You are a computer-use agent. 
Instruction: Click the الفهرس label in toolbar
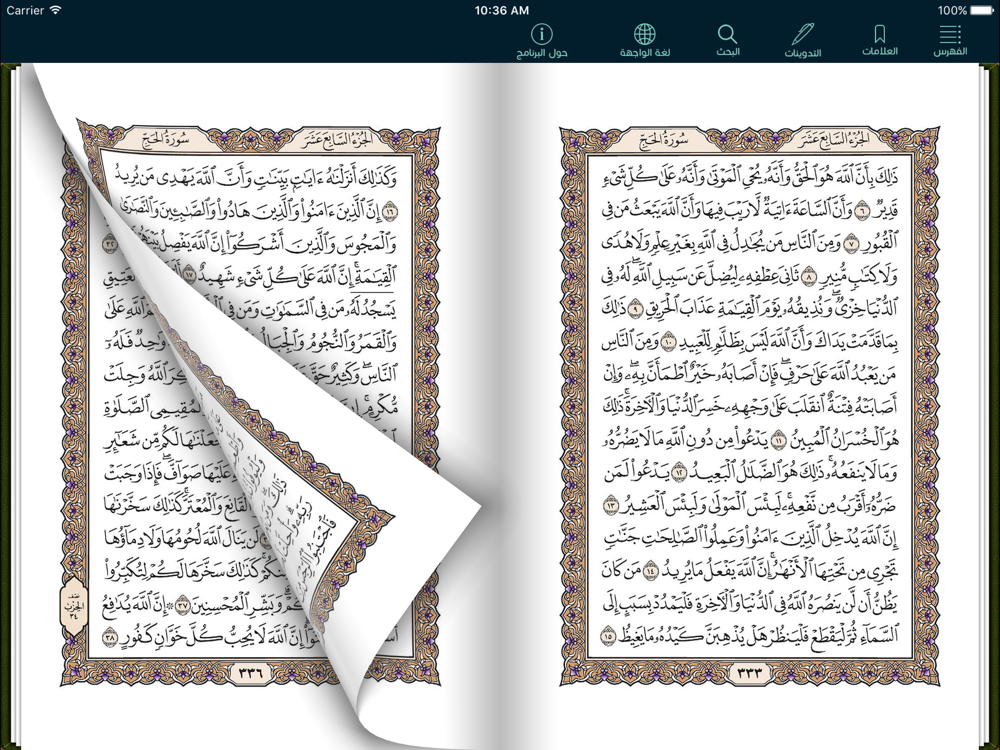point(950,52)
